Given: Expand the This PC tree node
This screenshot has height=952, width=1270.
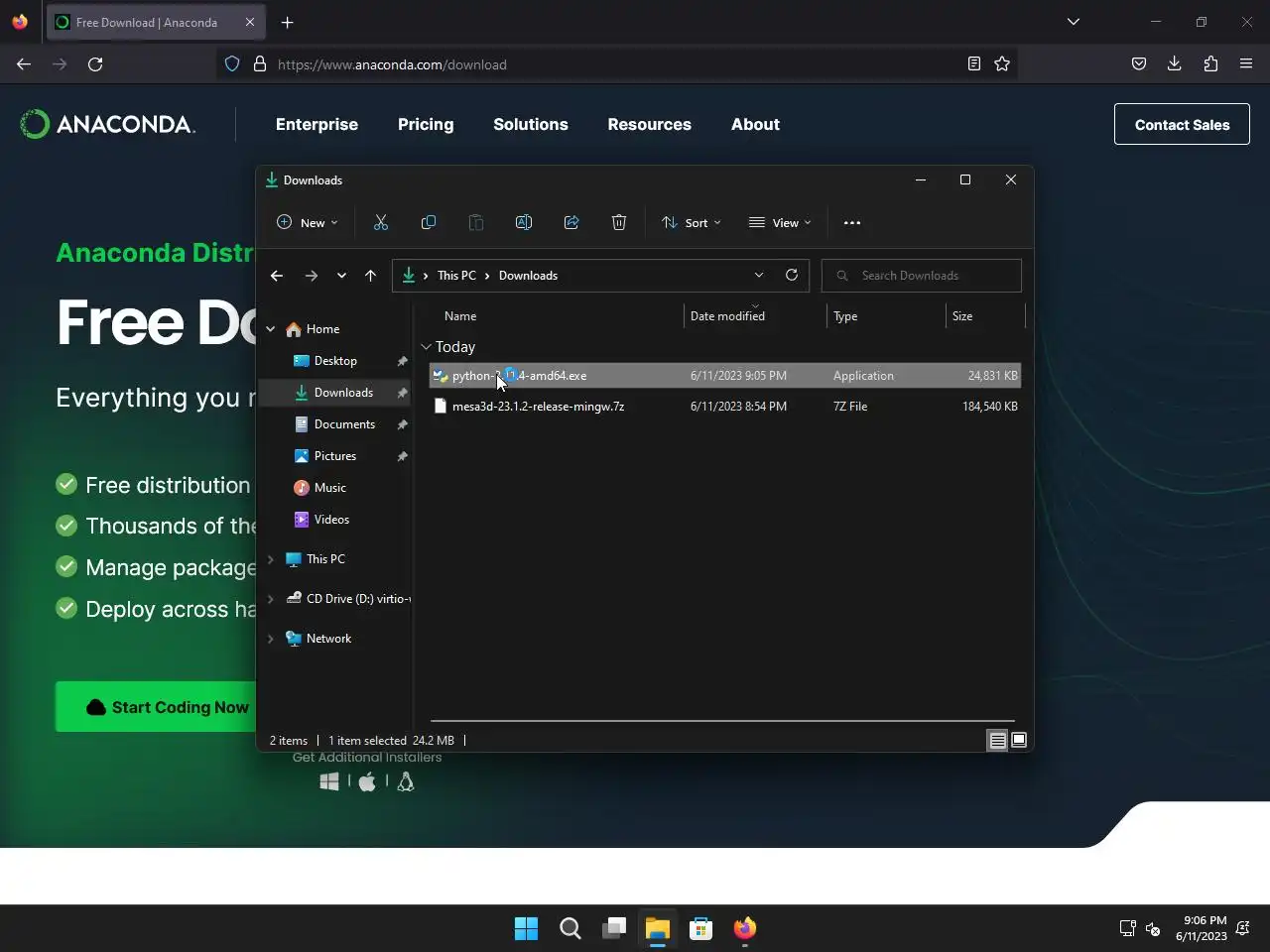Looking at the screenshot, I should [x=271, y=559].
